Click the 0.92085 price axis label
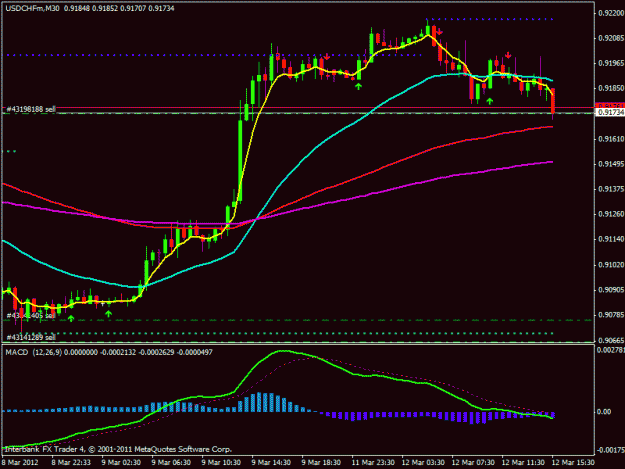Viewport: 625px width, 469px height. click(x=611, y=38)
